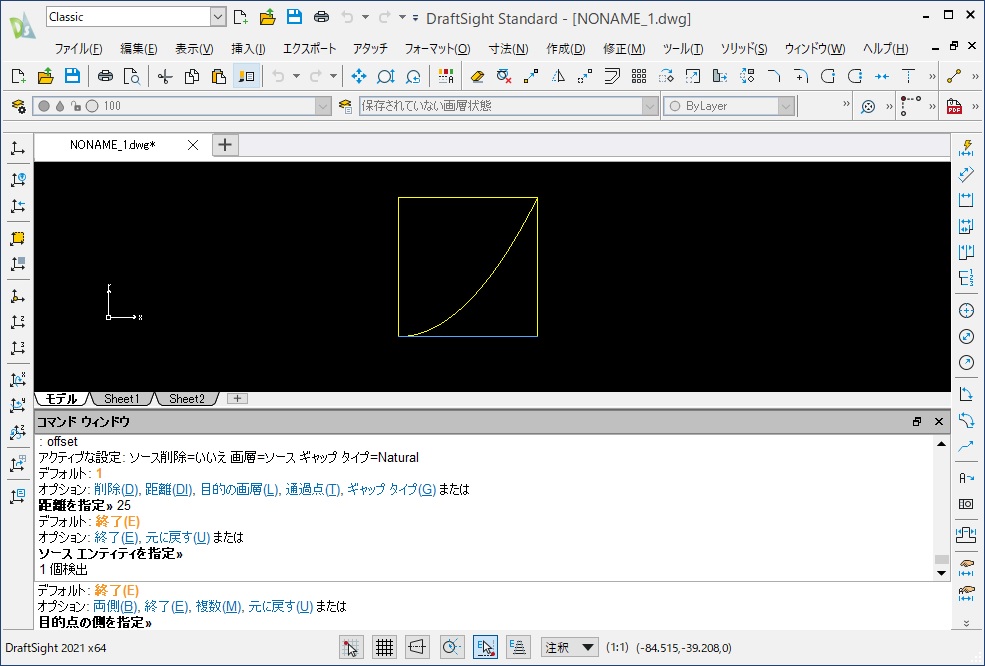The width and height of the screenshot is (985, 666).
Task: Open the Classic workspace dropdown
Action: pos(217,17)
